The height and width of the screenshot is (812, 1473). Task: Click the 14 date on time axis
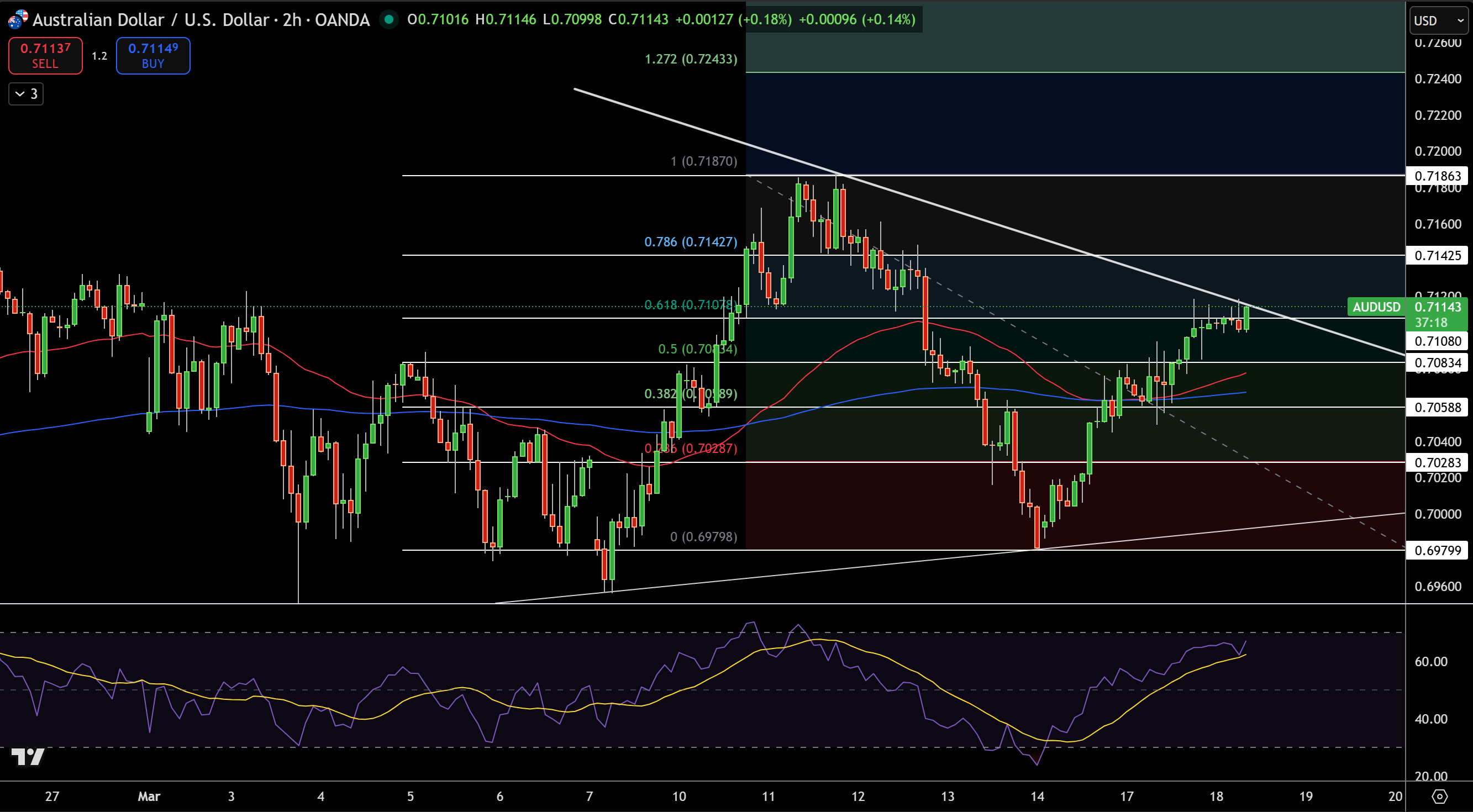pos(1037,796)
